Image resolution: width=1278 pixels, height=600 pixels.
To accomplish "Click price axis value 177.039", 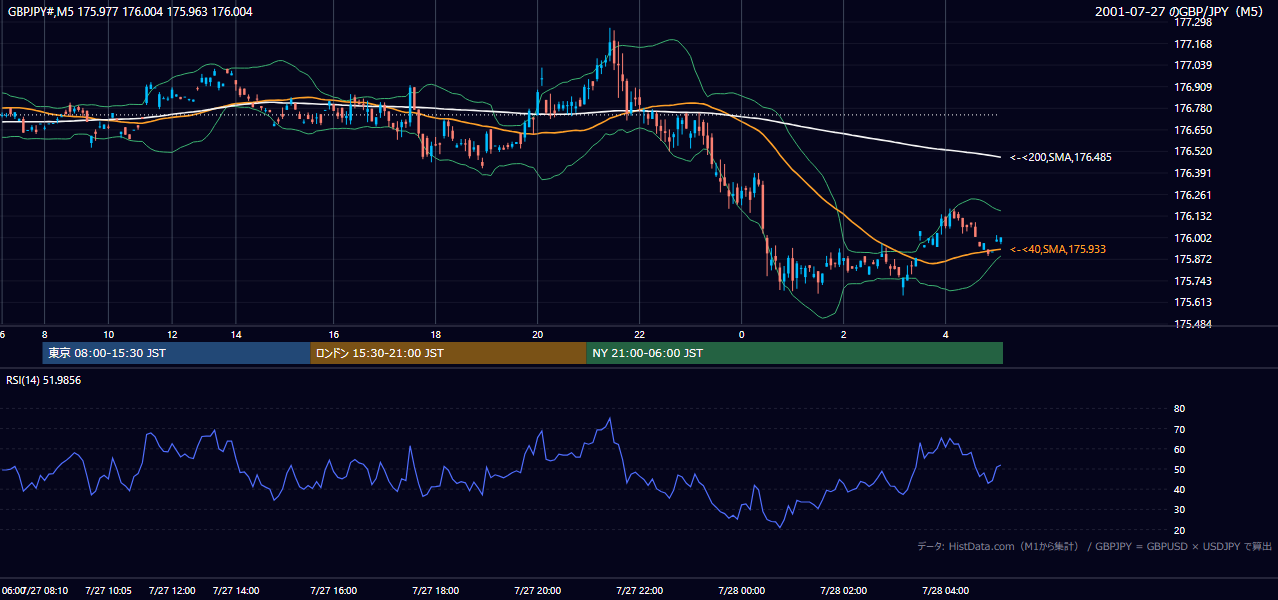I will click(x=1193, y=65).
